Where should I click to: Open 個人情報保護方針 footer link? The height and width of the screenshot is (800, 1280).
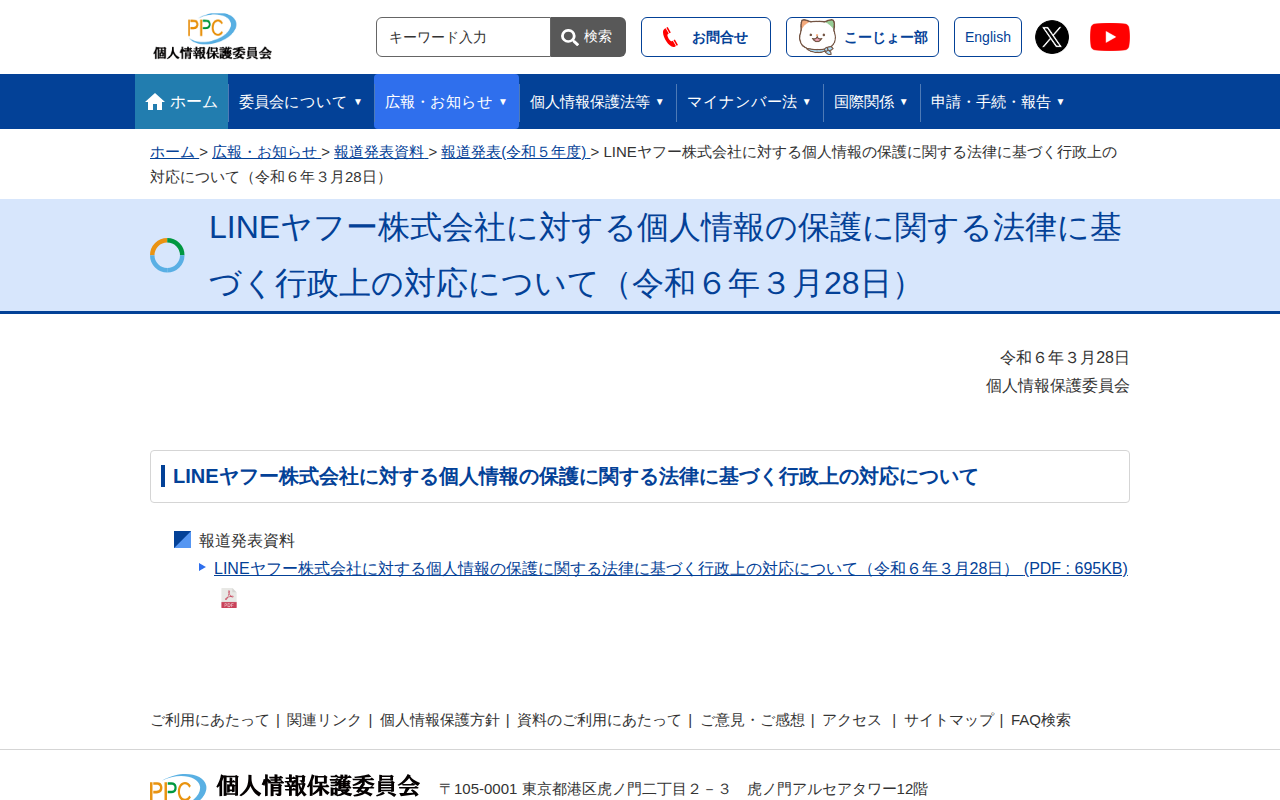(x=439, y=720)
